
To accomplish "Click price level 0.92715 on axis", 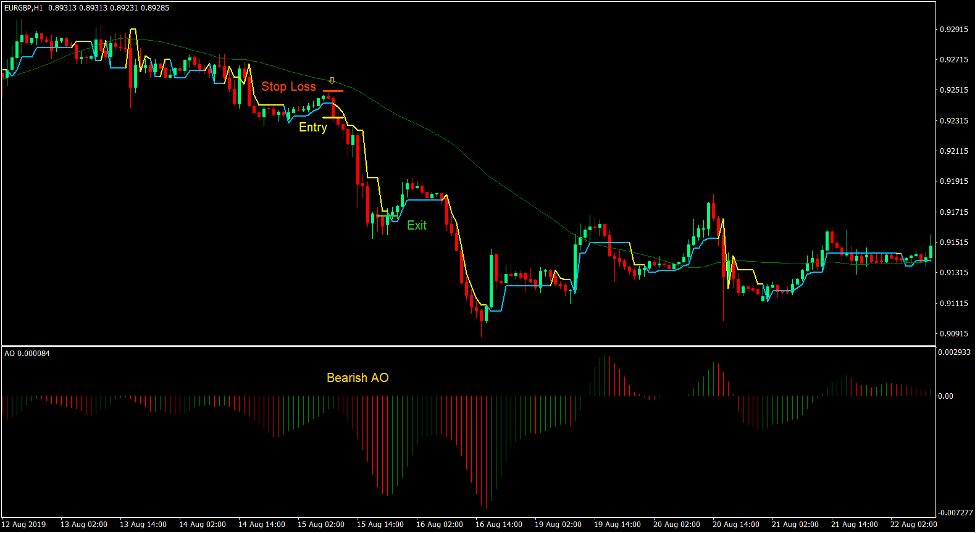I will point(954,60).
